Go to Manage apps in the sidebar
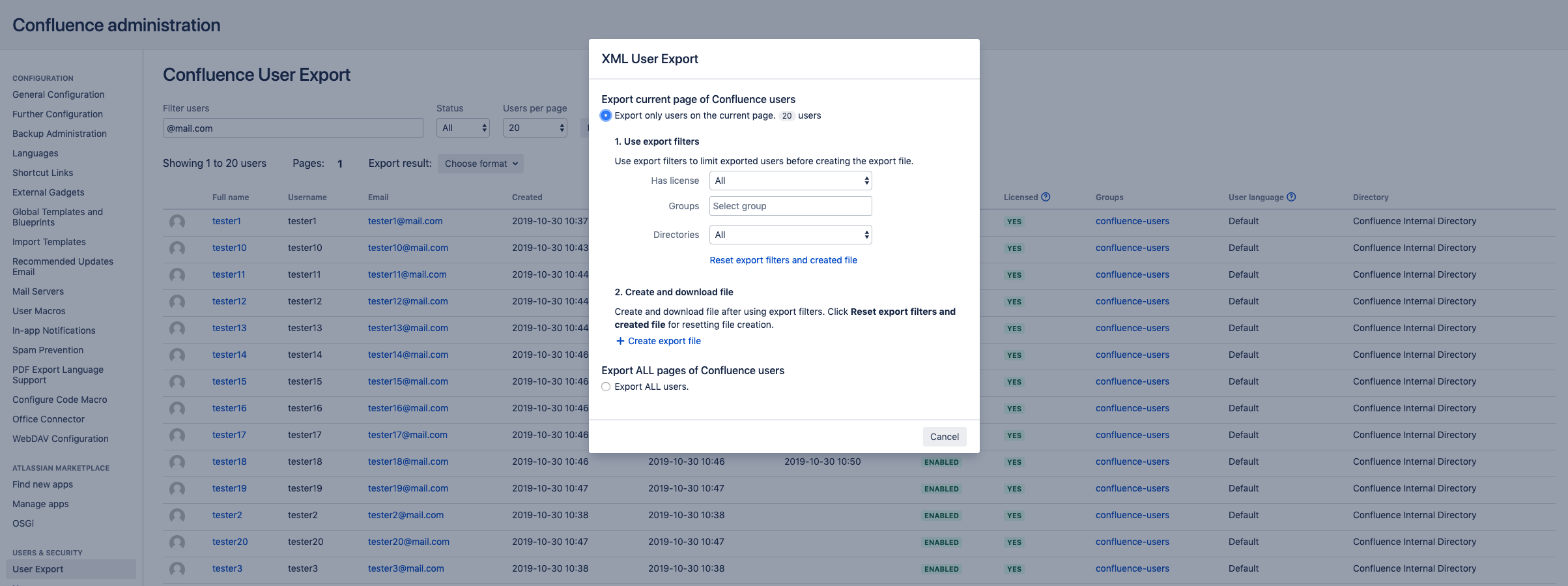The width and height of the screenshot is (1568, 586). (x=40, y=504)
